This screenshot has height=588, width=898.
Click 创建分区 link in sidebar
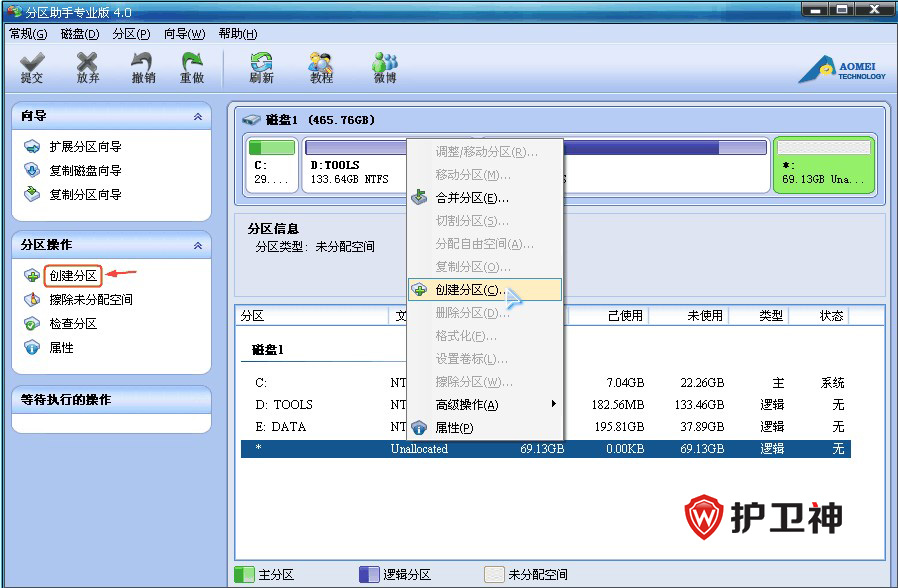click(73, 276)
